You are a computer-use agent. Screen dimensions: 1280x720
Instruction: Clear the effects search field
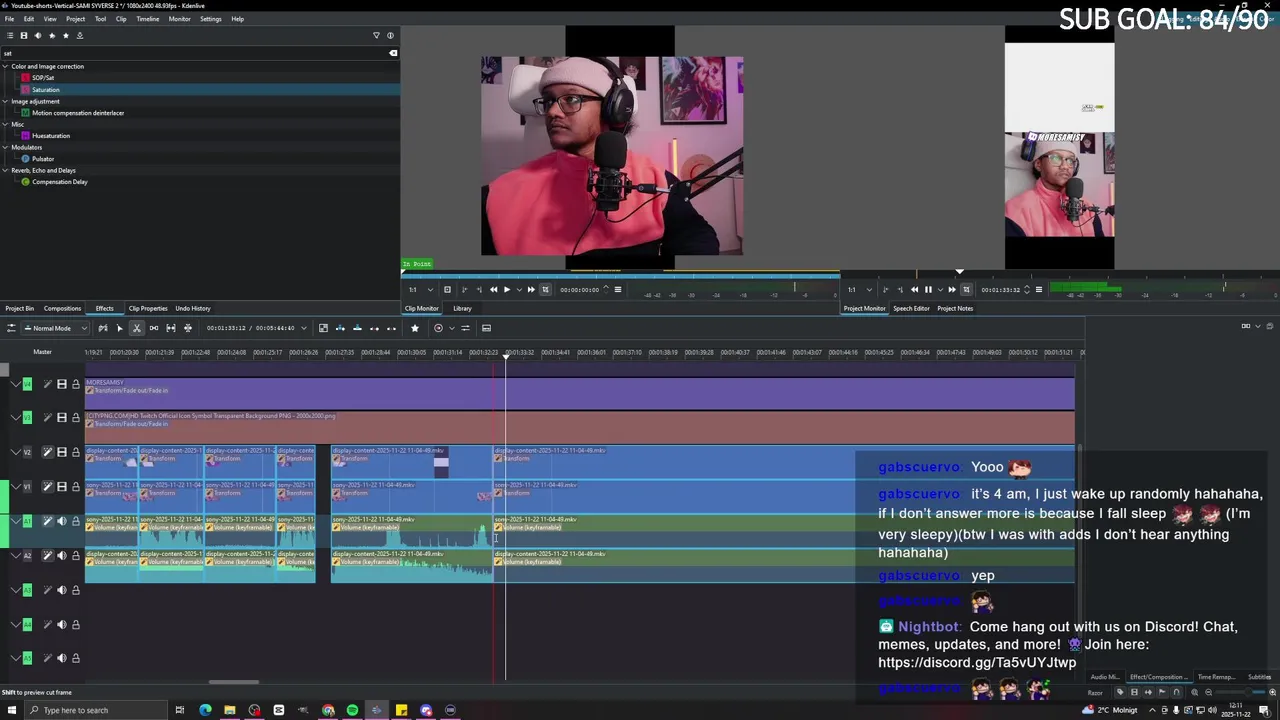point(393,53)
